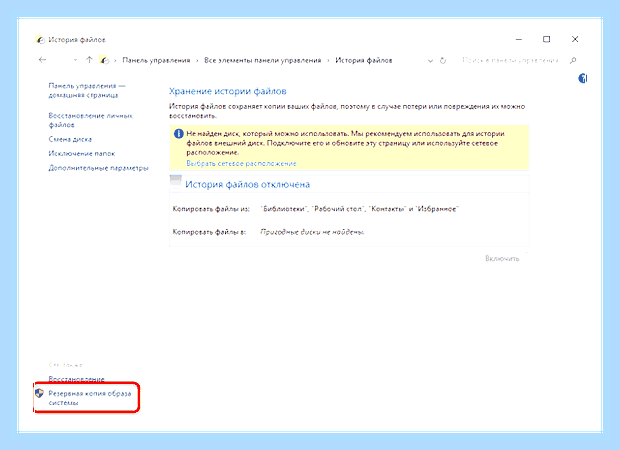Open the Смена диска link
Image resolution: width=620 pixels, height=450 pixels.
70,139
